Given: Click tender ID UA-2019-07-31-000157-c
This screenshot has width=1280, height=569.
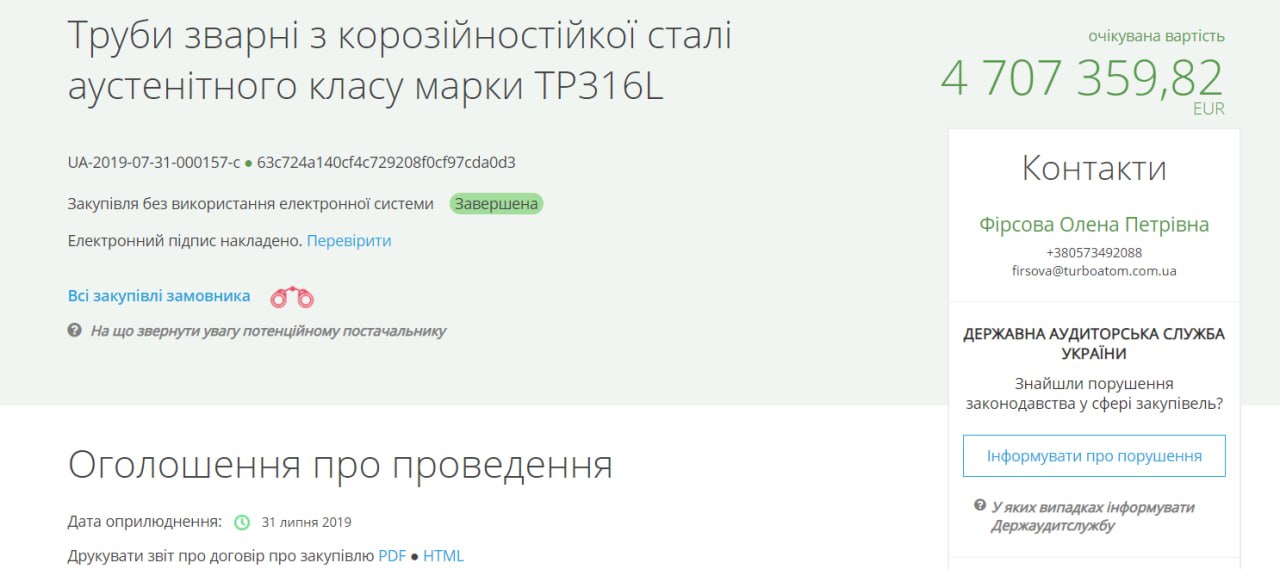Looking at the screenshot, I should (x=154, y=162).
